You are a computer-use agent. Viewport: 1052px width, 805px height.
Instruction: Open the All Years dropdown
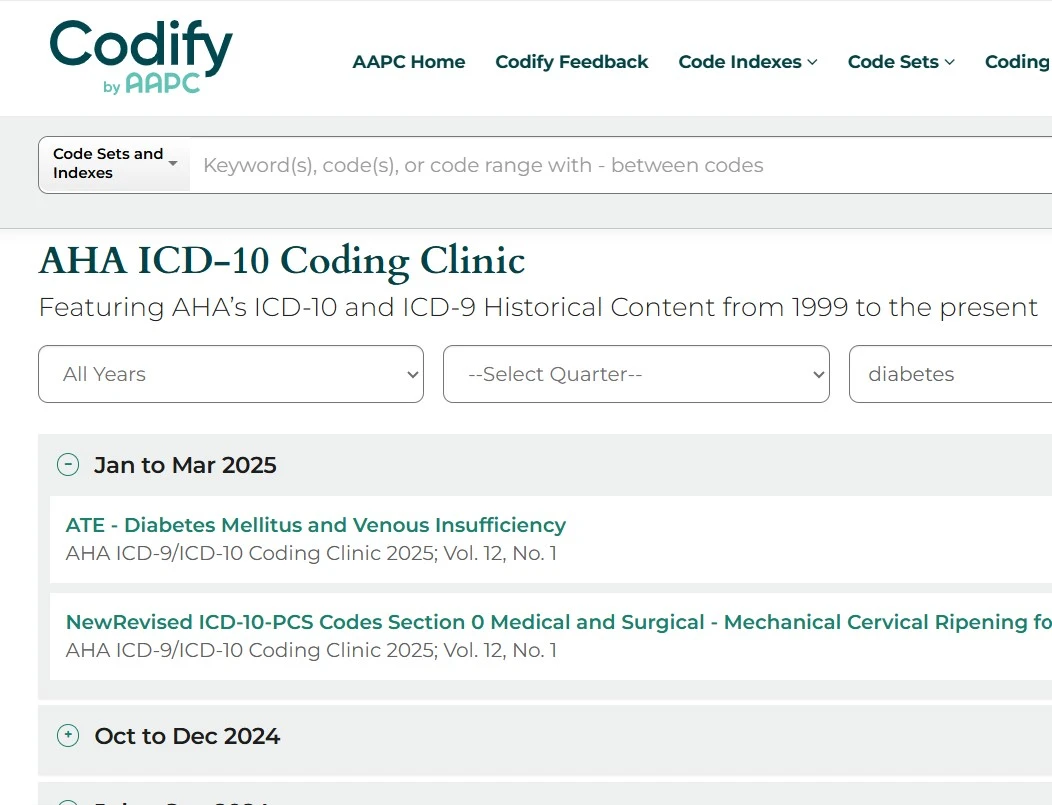click(x=231, y=374)
